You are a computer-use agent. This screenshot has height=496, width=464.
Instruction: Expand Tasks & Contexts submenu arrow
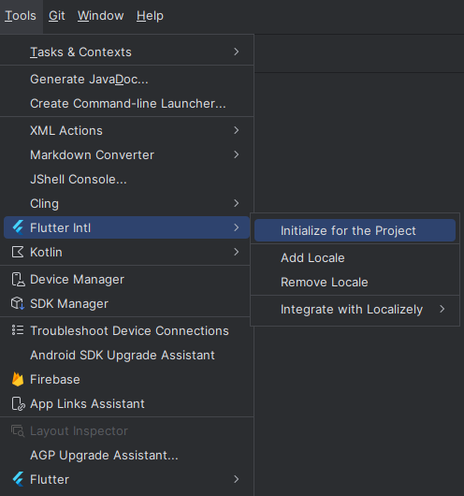click(x=236, y=52)
